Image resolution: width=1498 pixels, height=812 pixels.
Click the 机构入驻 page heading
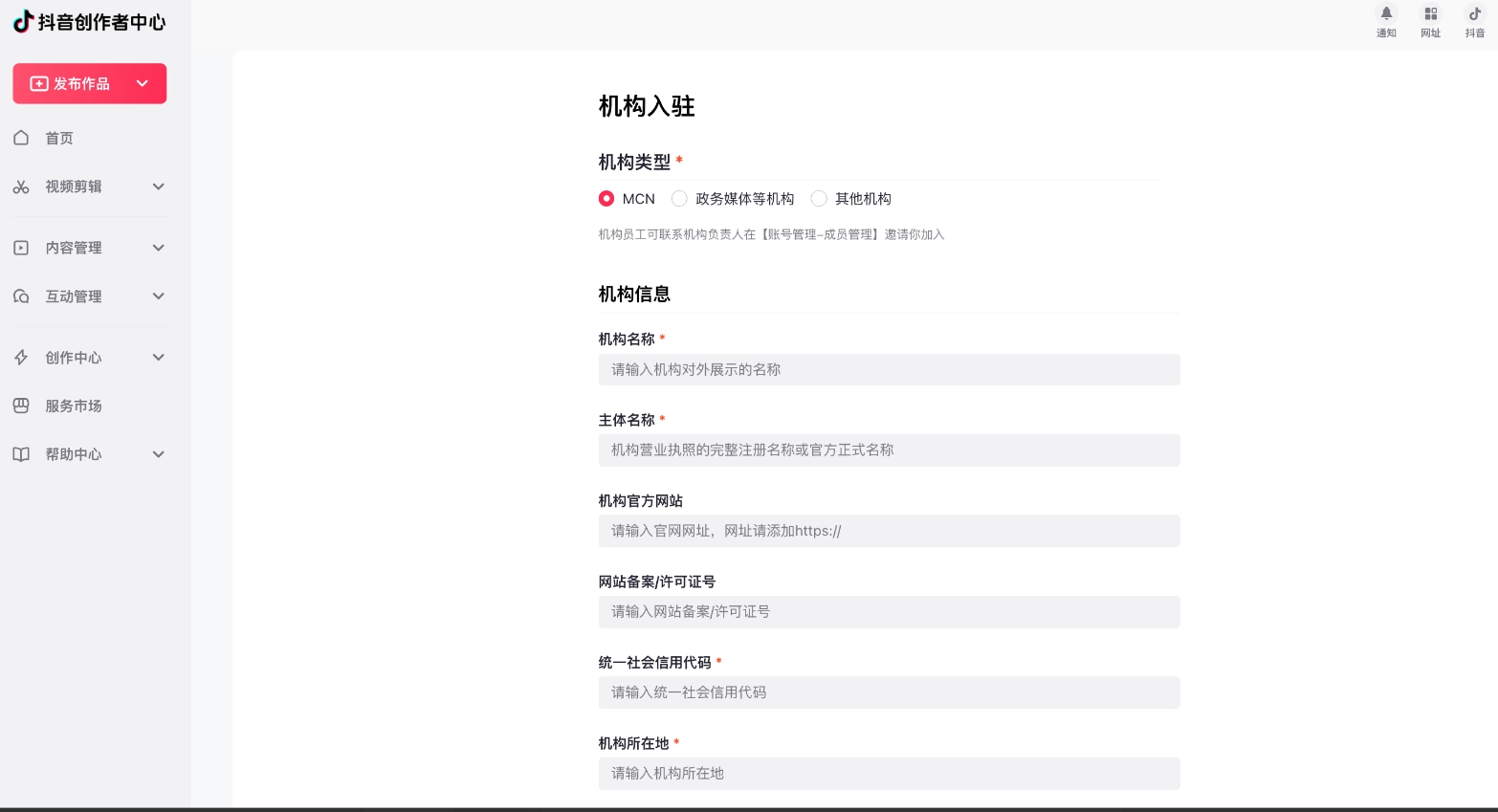coord(647,106)
